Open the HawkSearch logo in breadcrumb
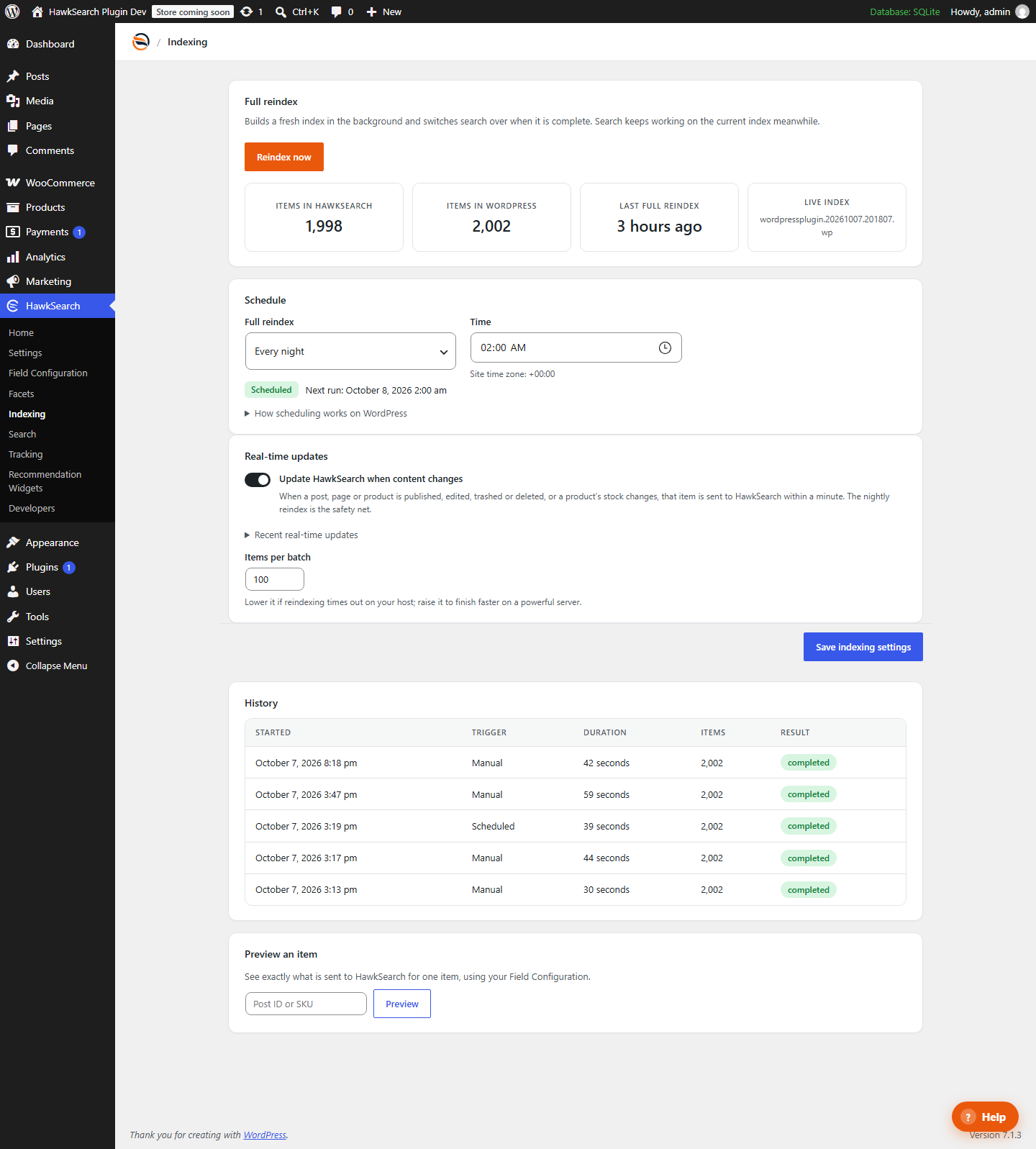 click(141, 42)
